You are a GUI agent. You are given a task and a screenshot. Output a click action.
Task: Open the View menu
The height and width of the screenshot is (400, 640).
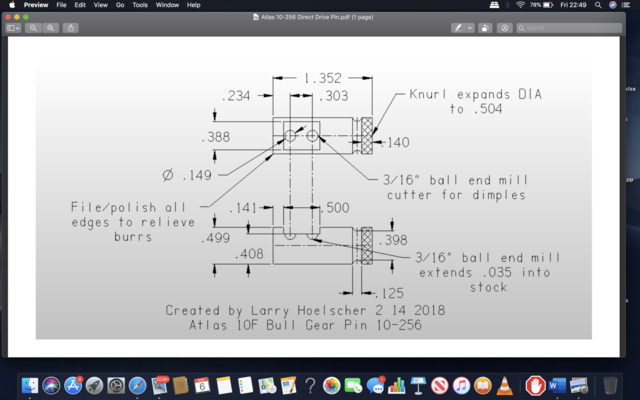point(100,5)
